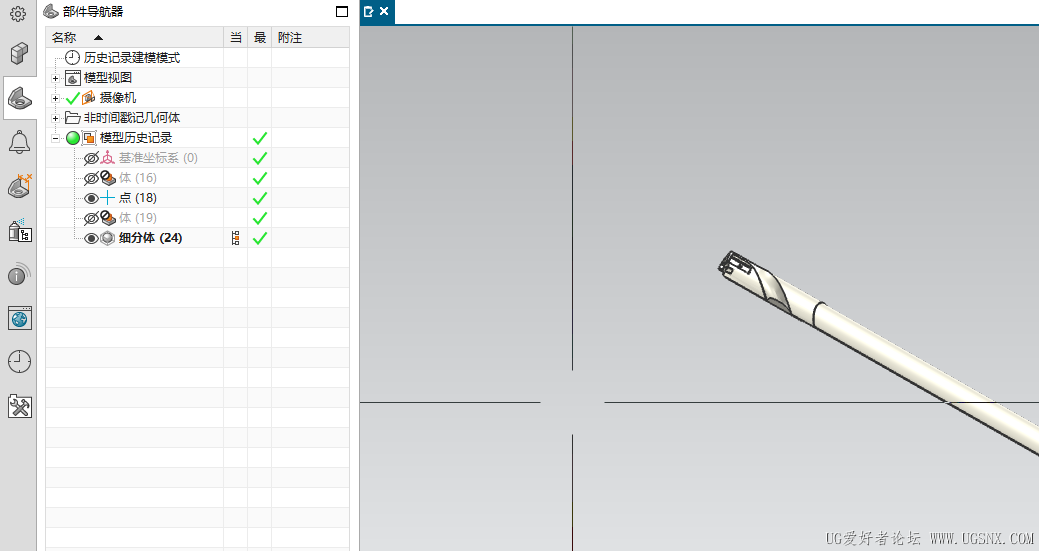Image resolution: width=1039 pixels, height=551 pixels.
Task: Open the History clock sidebar tab
Action: coord(19,362)
